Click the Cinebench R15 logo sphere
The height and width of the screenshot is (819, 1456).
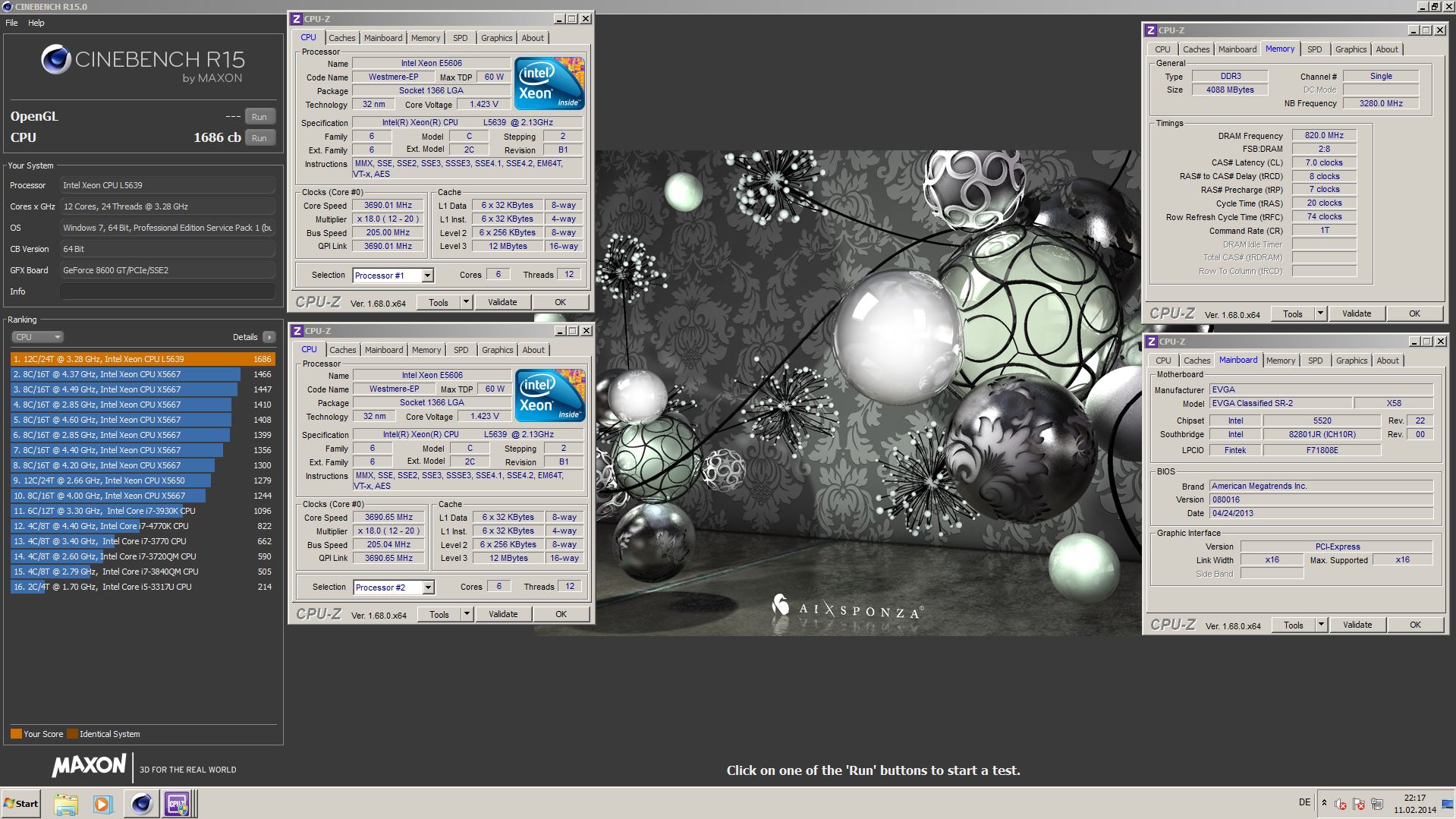pos(56,59)
